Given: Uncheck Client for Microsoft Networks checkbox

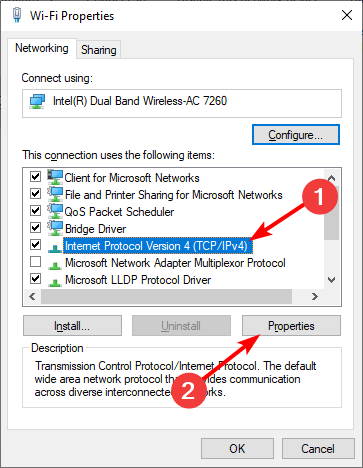Looking at the screenshot, I should [x=35, y=176].
